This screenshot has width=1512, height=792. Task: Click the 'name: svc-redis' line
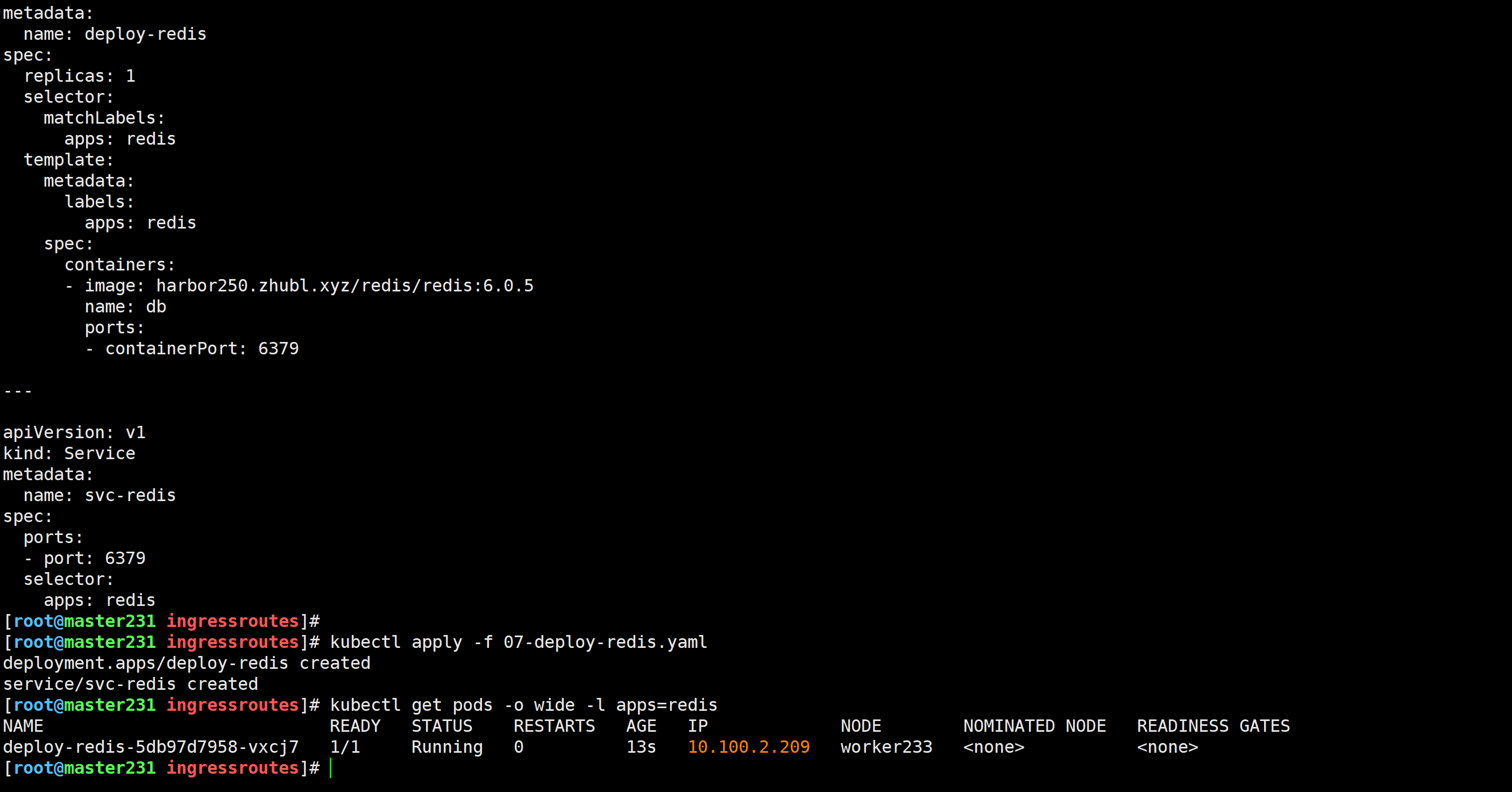click(100, 495)
